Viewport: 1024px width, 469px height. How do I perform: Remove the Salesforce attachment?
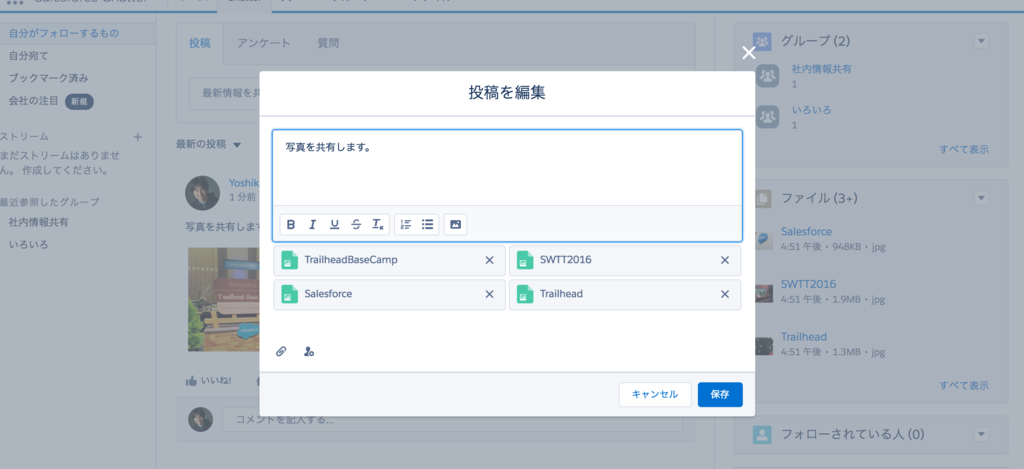[x=489, y=294]
